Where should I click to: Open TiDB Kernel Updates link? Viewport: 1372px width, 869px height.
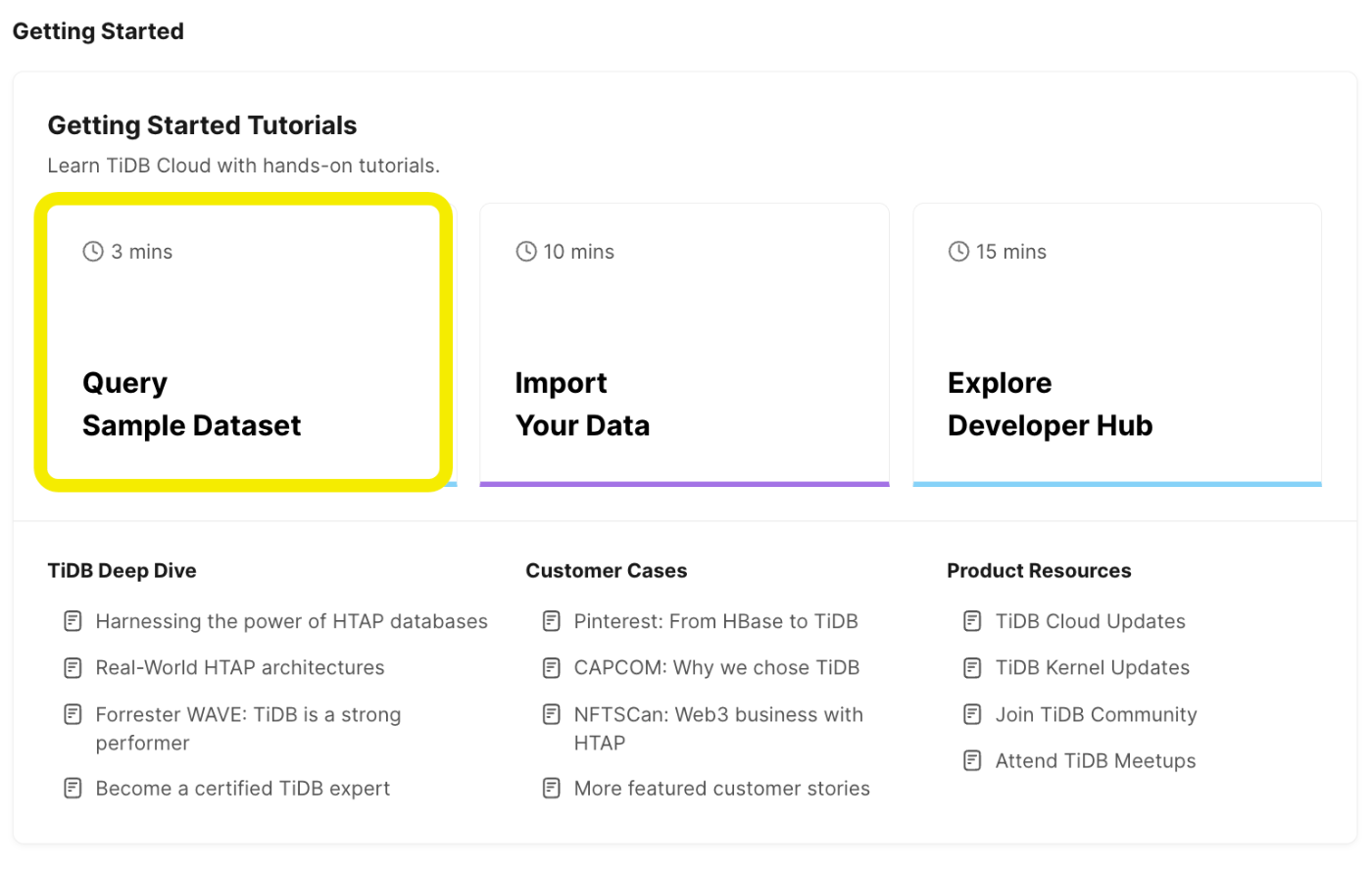pos(1092,667)
